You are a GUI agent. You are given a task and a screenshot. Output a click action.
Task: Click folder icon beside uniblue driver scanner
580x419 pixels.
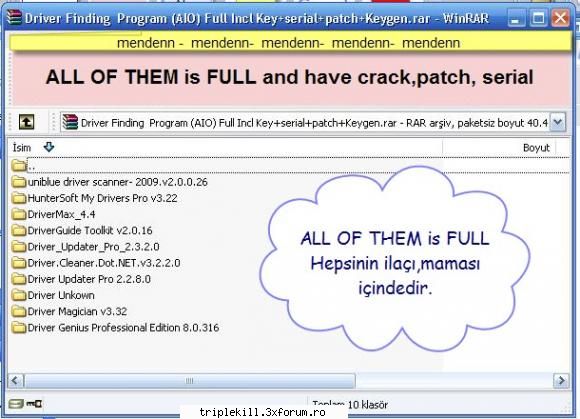18,182
